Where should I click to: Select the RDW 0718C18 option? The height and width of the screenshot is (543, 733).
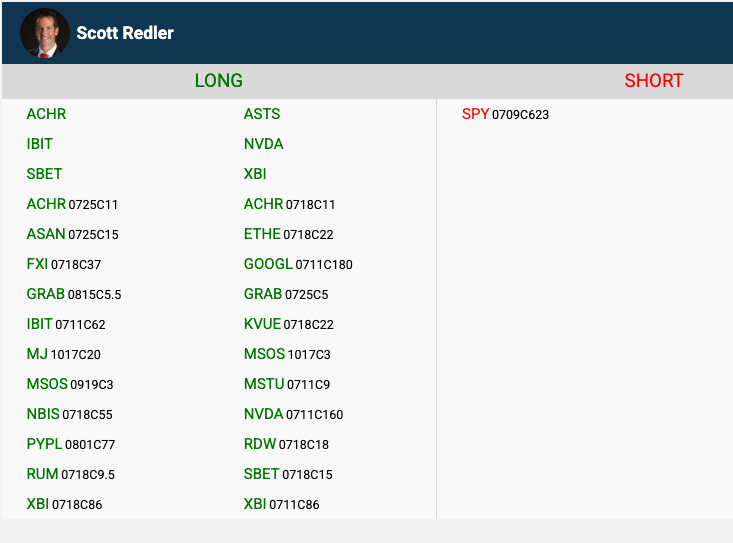click(286, 444)
